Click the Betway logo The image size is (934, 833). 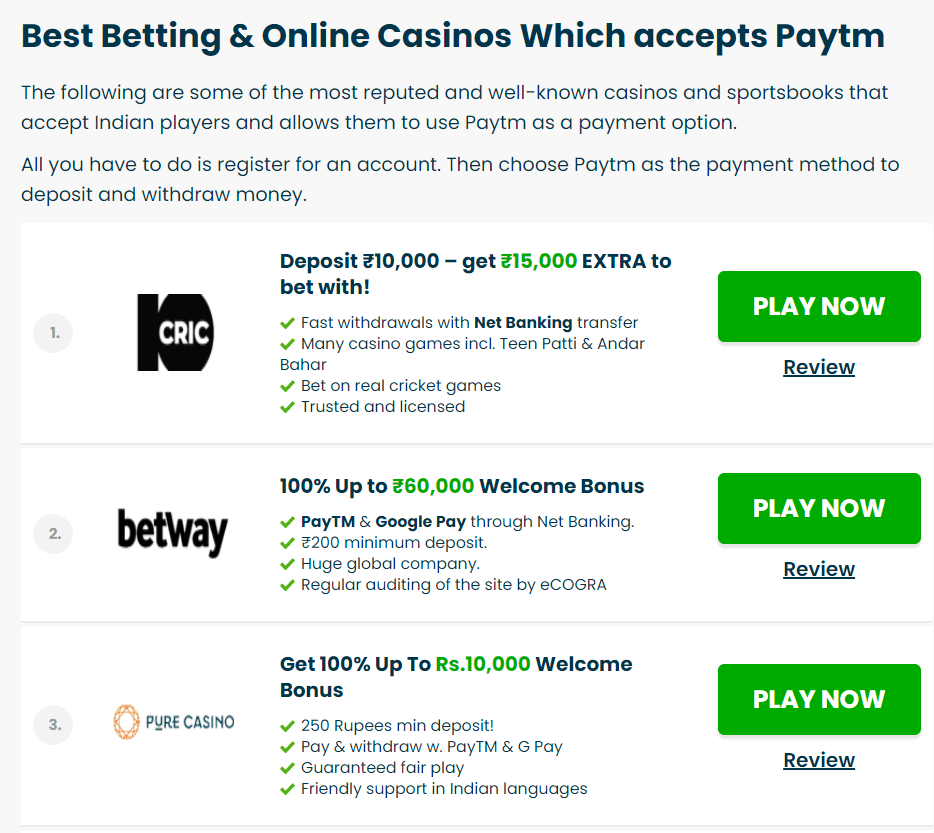click(172, 532)
